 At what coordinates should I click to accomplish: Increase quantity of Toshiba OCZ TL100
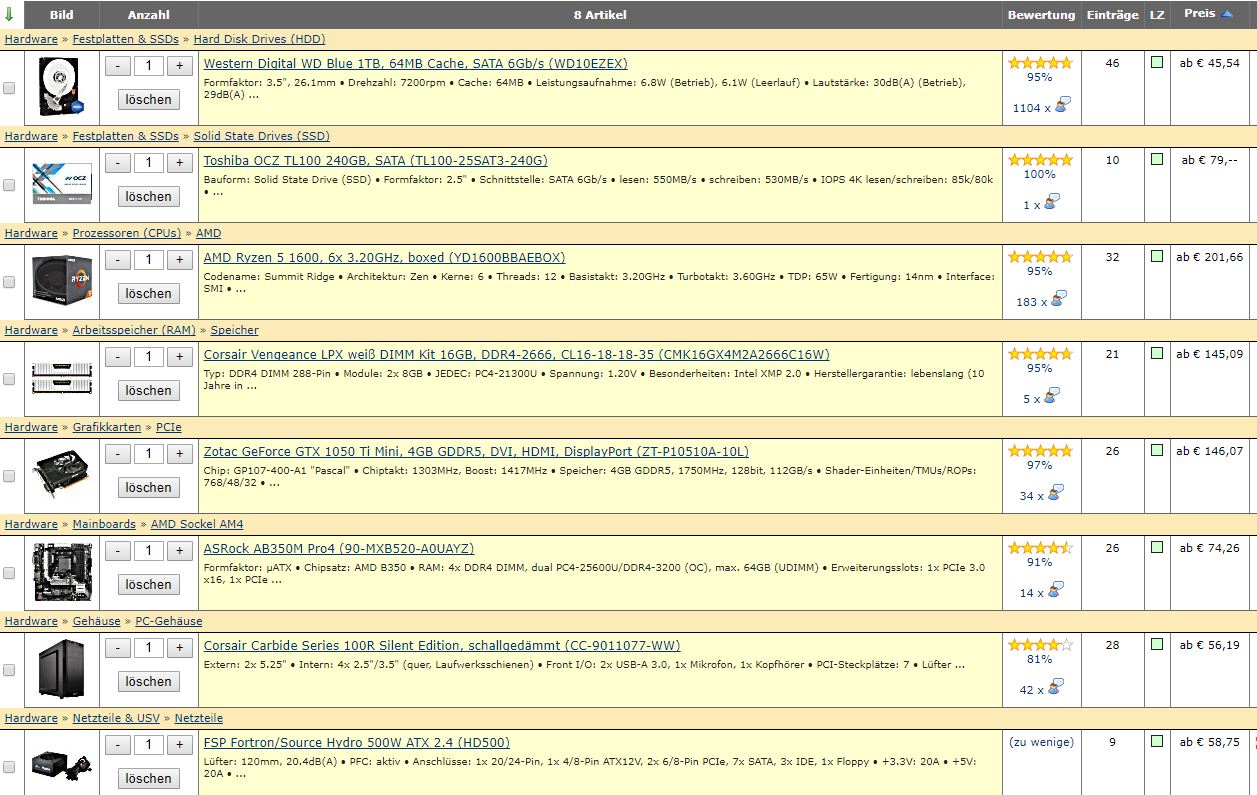pos(180,163)
